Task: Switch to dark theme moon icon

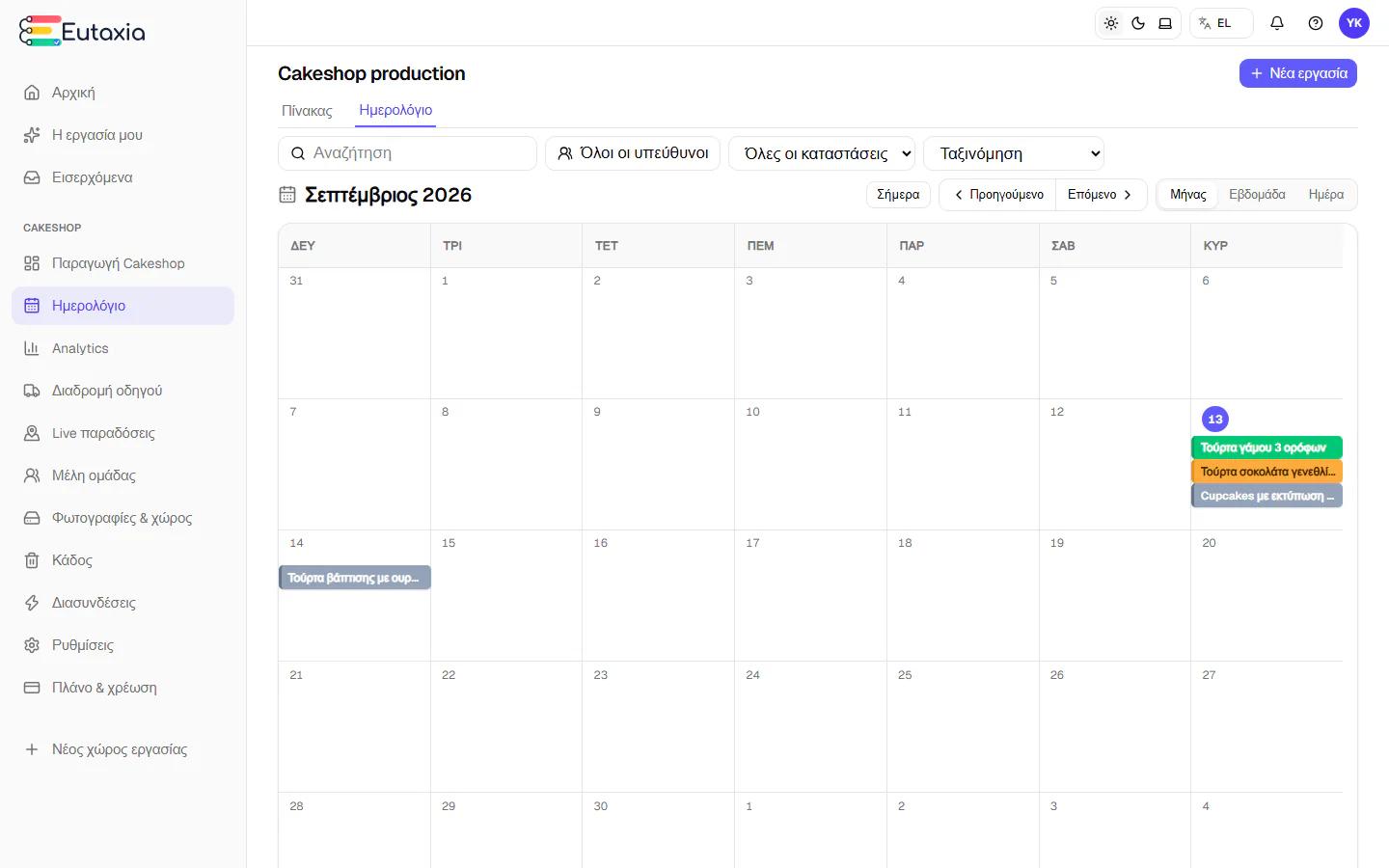Action: tap(1138, 23)
